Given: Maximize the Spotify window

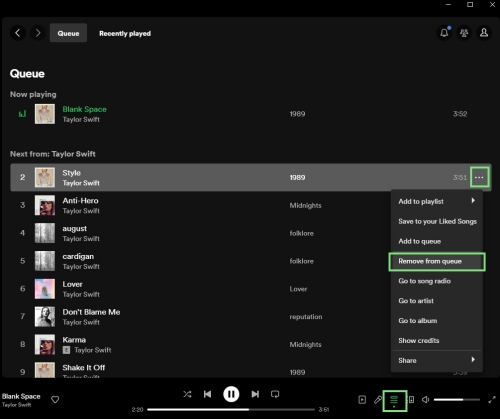Looking at the screenshot, I should 470,4.
